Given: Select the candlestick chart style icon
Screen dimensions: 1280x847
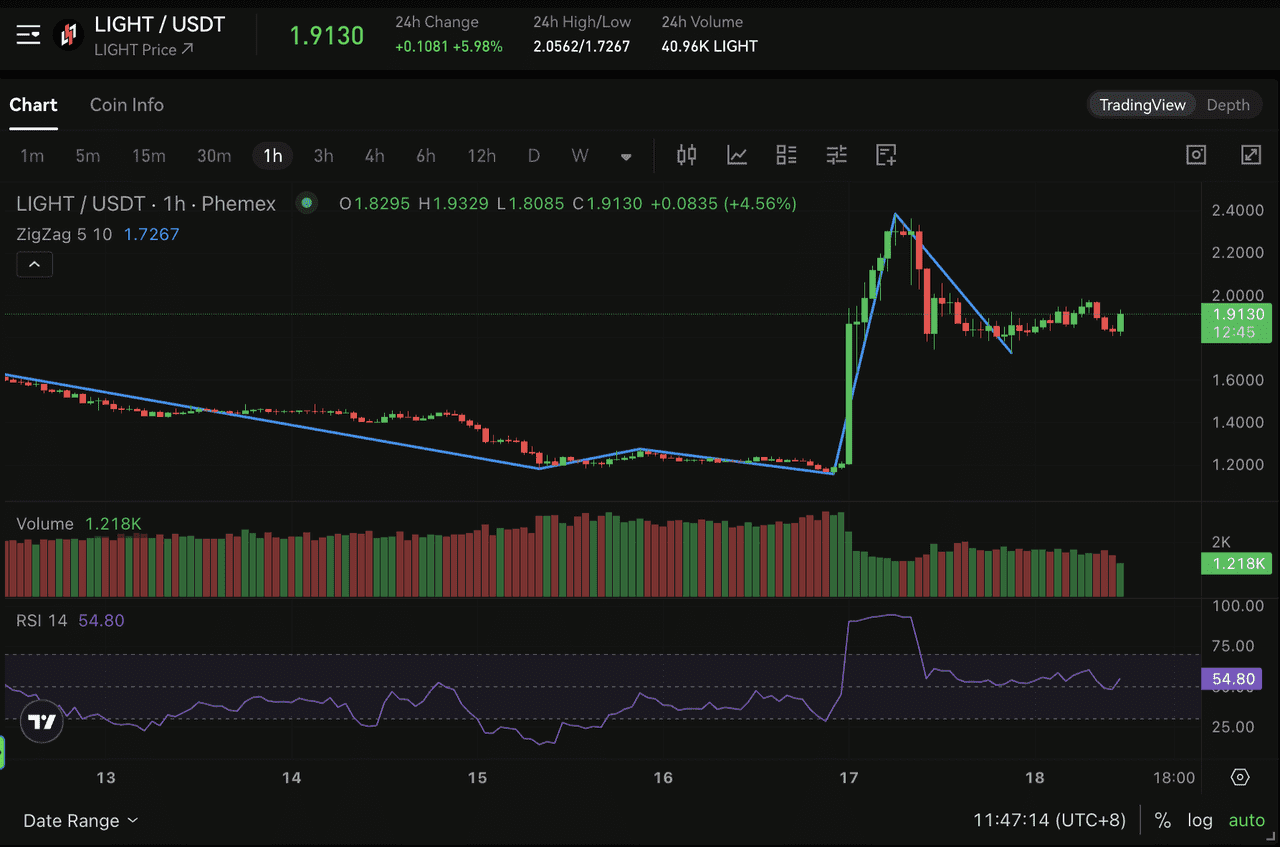Looking at the screenshot, I should pyautogui.click(x=686, y=155).
